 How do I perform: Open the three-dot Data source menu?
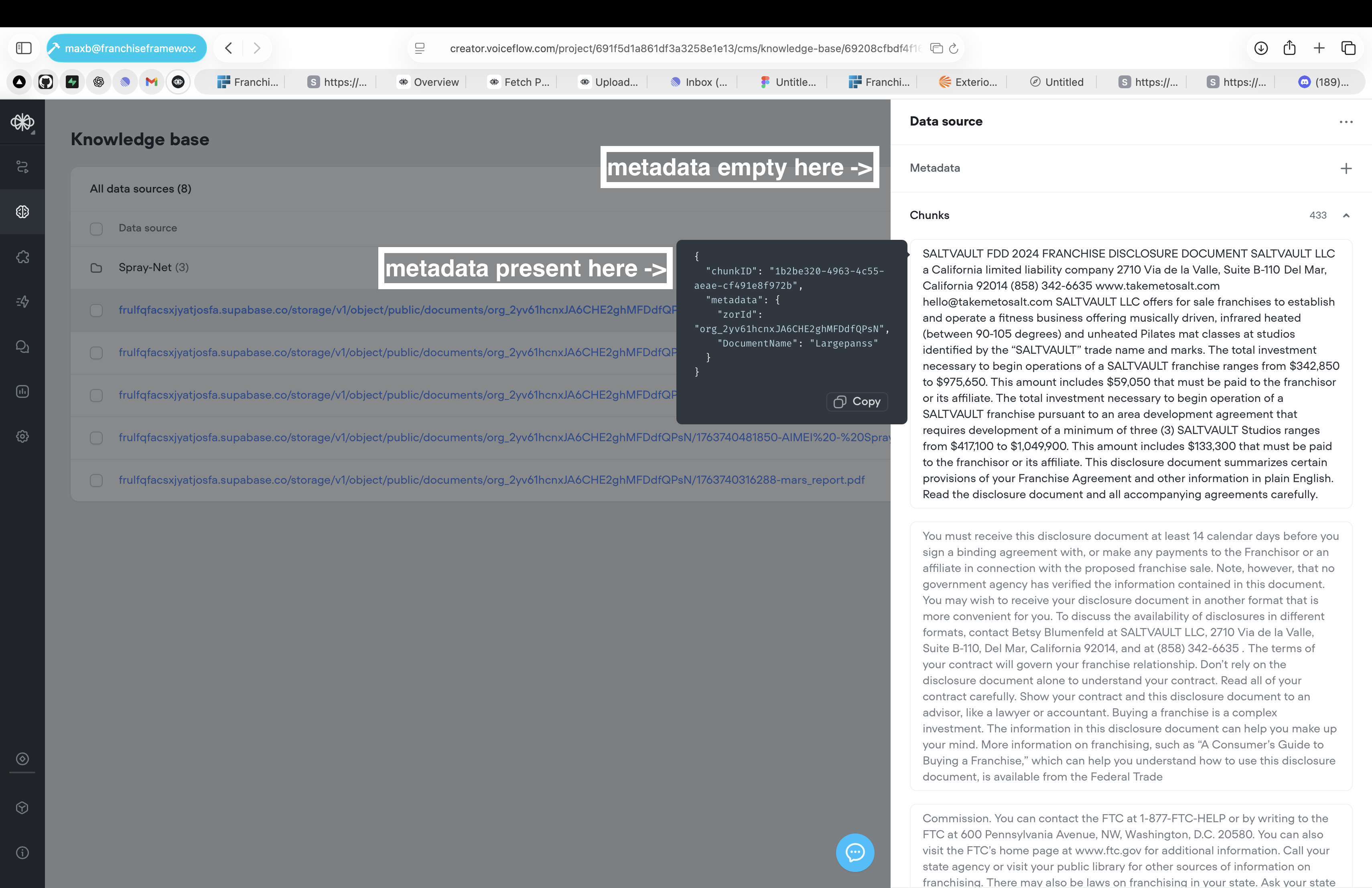point(1346,122)
